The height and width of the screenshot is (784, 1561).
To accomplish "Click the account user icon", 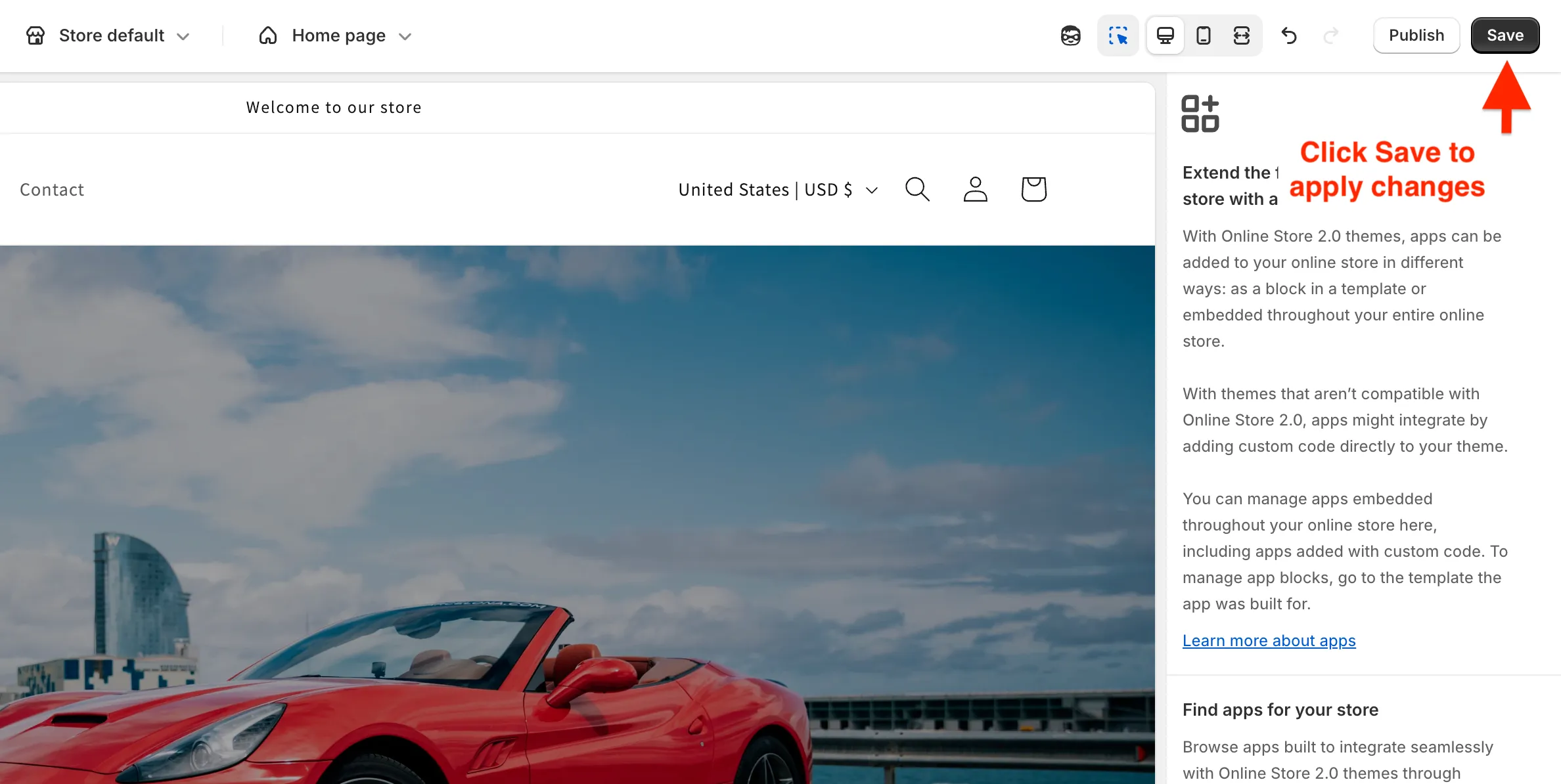I will 975,190.
